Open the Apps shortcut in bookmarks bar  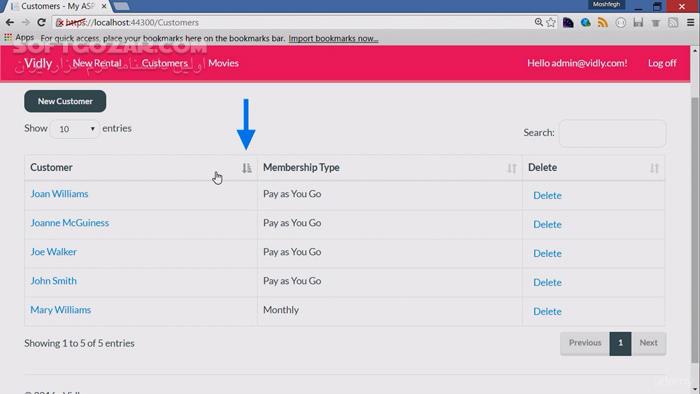[x=19, y=38]
